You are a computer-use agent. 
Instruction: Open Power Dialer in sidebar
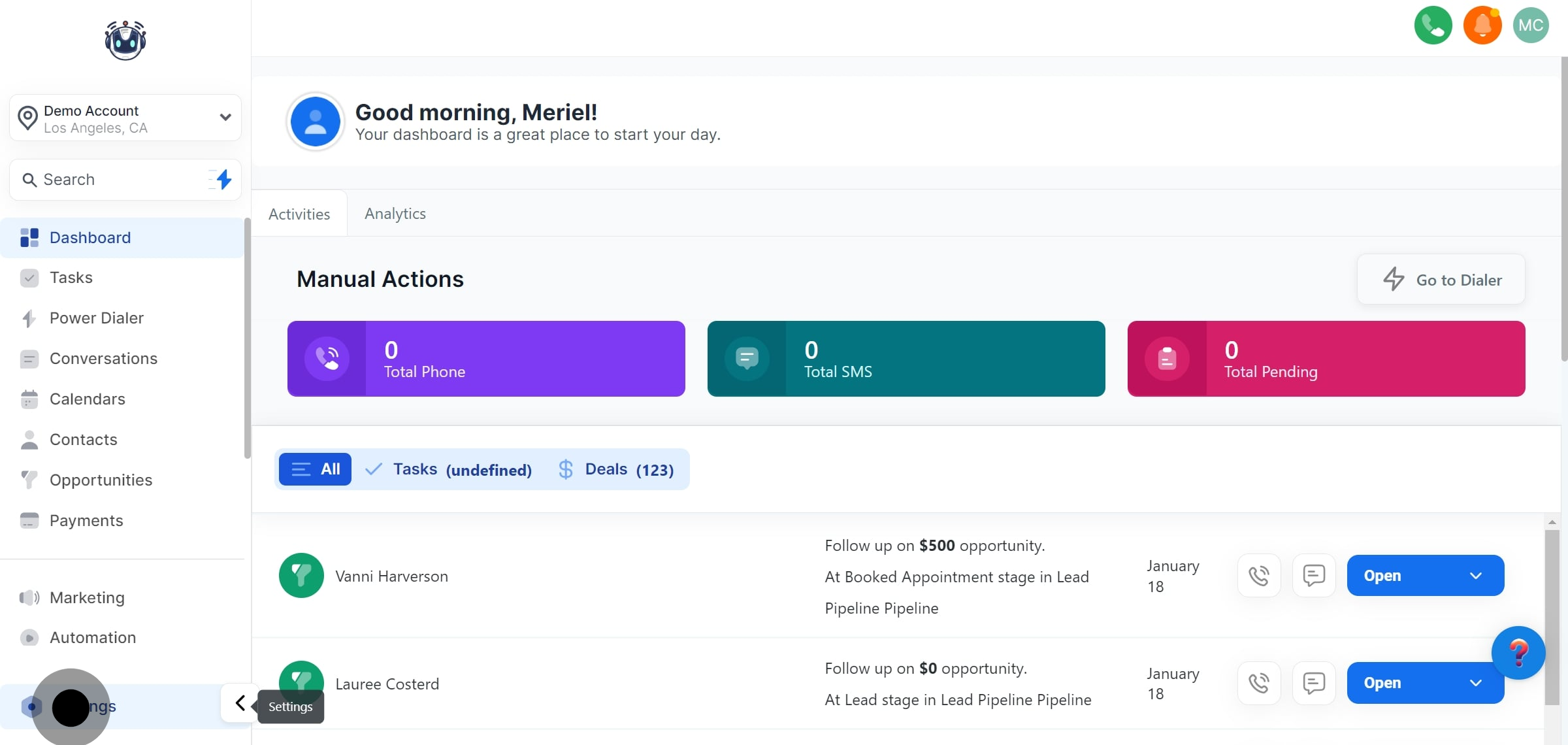pos(97,318)
